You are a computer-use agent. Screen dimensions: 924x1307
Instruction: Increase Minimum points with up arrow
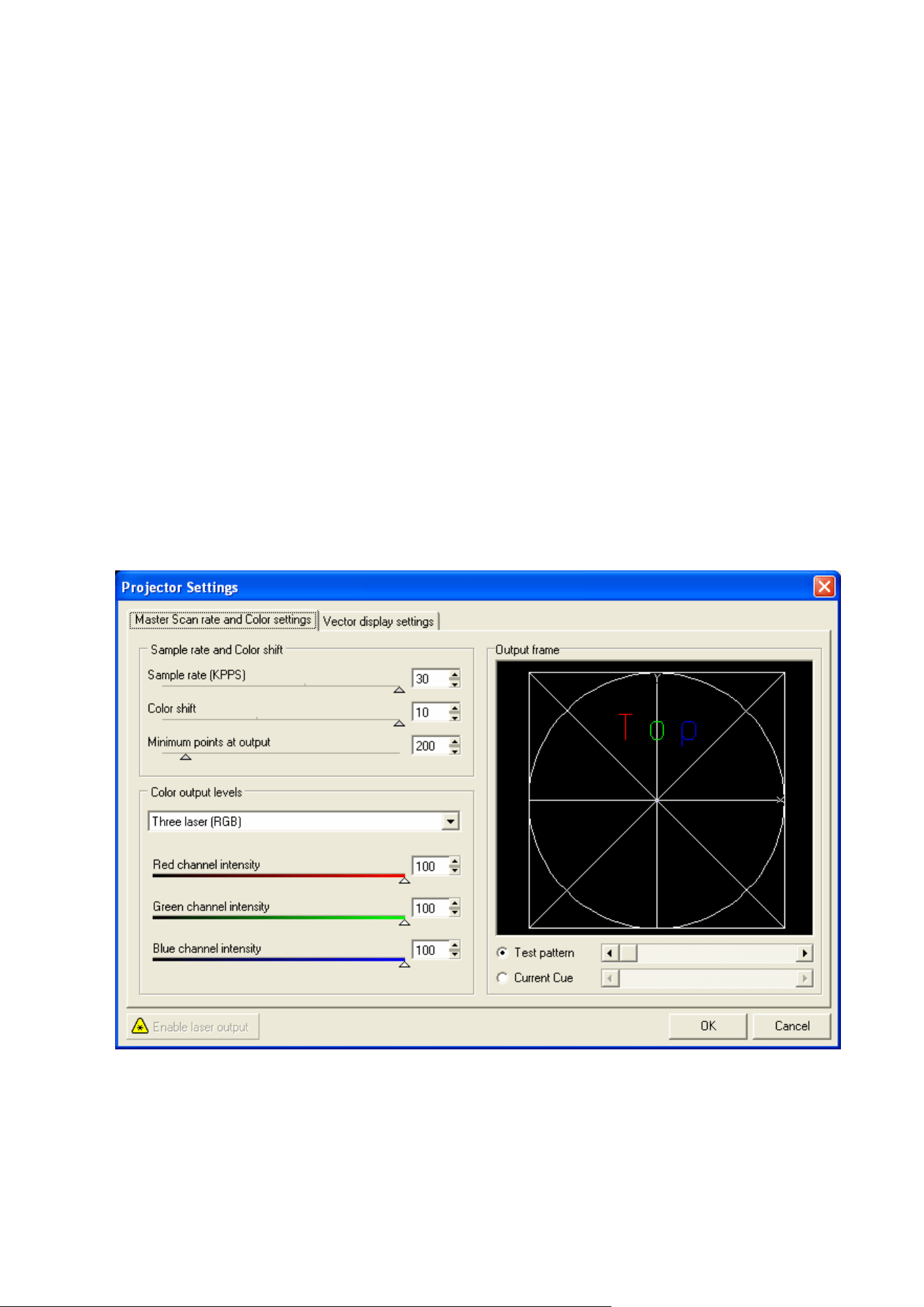(454, 741)
